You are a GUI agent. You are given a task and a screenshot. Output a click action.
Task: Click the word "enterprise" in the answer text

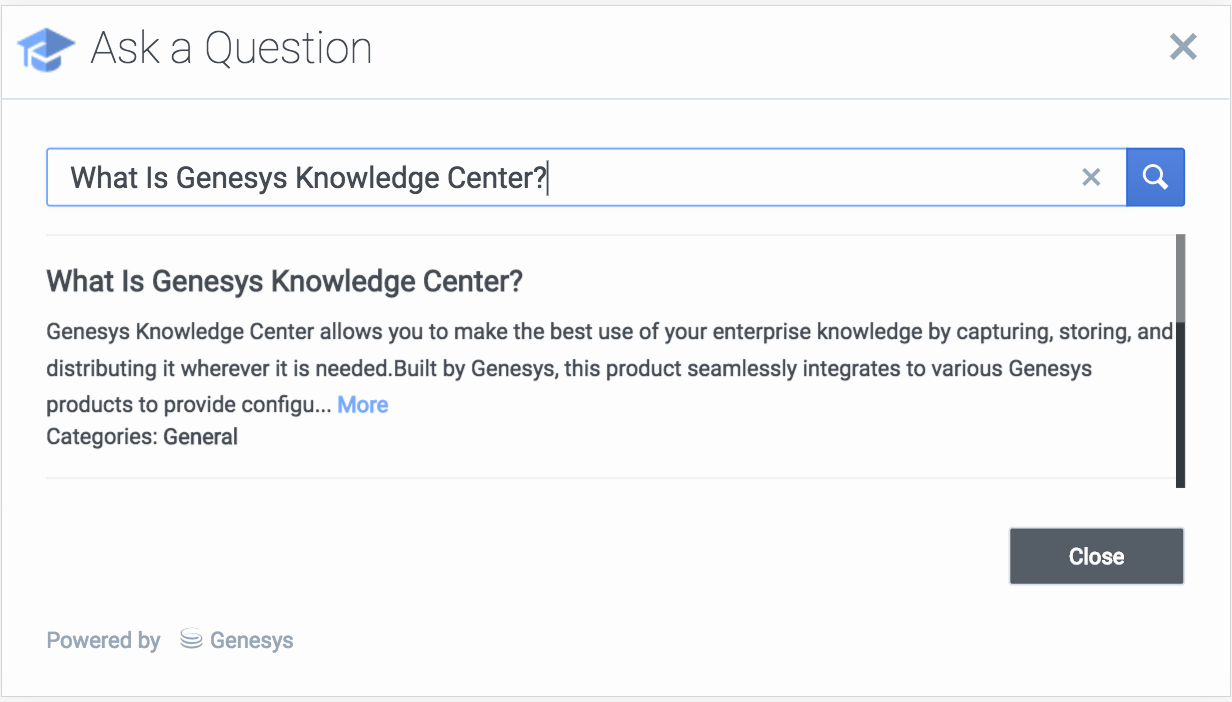pyautogui.click(x=750, y=331)
